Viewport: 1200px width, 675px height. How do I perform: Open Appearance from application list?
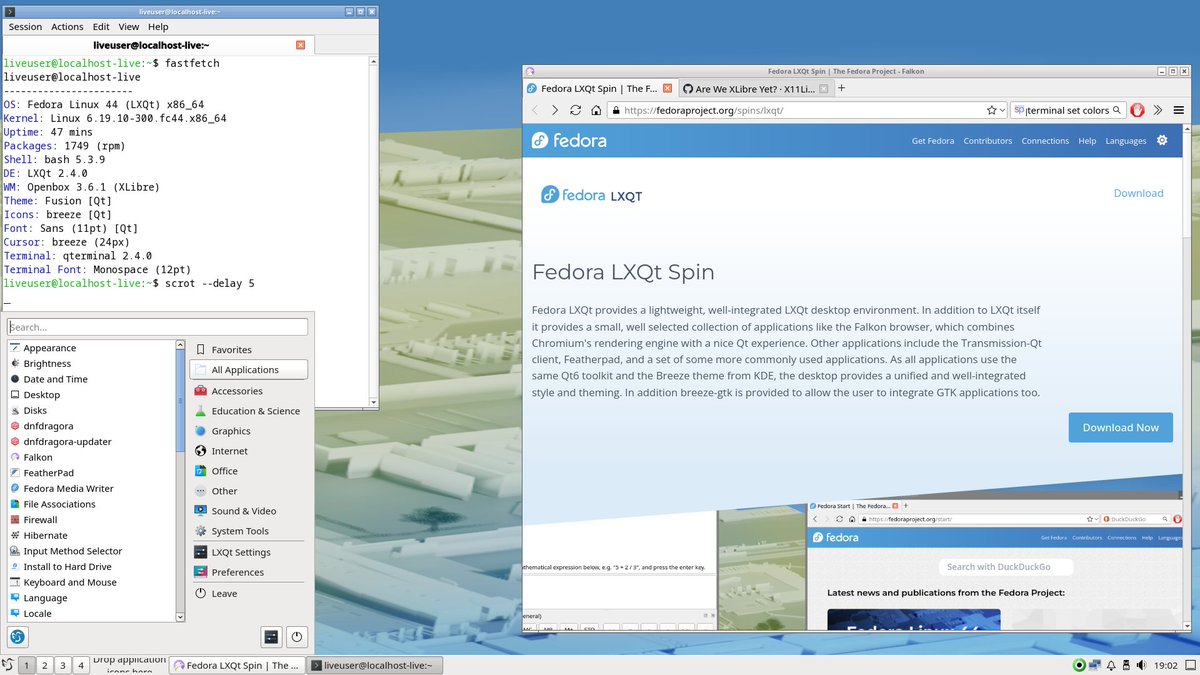92,348
